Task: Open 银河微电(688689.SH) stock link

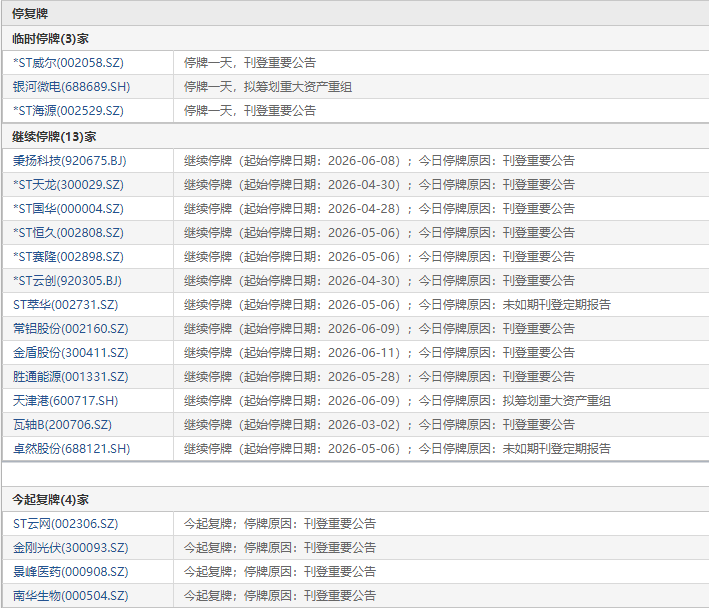Action: 71,87
